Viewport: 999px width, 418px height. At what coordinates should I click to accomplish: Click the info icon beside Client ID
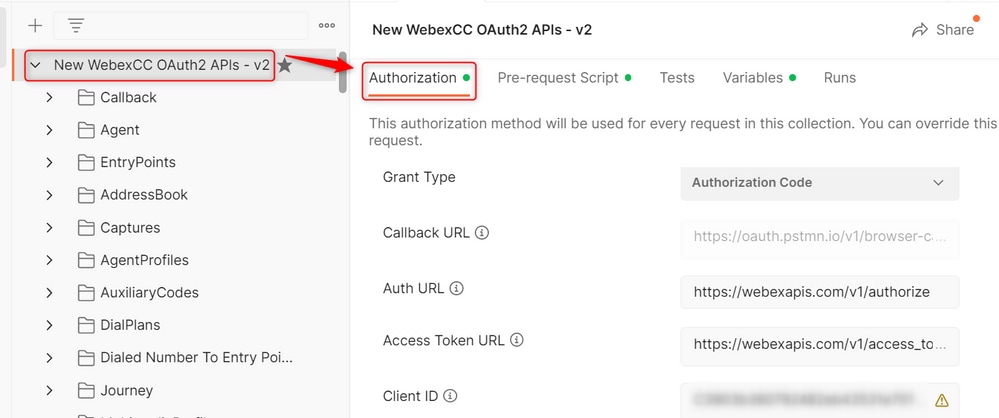tap(450, 396)
